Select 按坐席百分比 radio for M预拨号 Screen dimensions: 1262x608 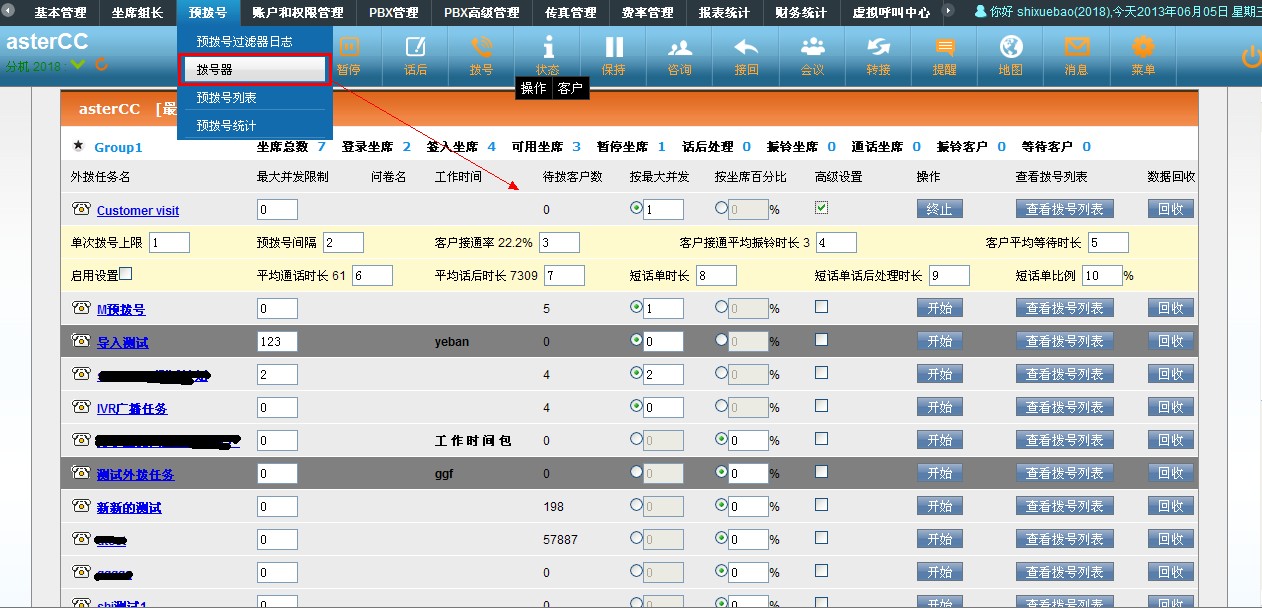(721, 308)
